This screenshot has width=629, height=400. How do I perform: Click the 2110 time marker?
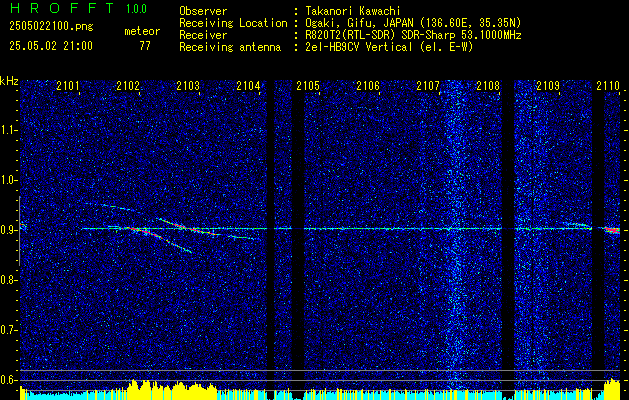click(x=608, y=85)
